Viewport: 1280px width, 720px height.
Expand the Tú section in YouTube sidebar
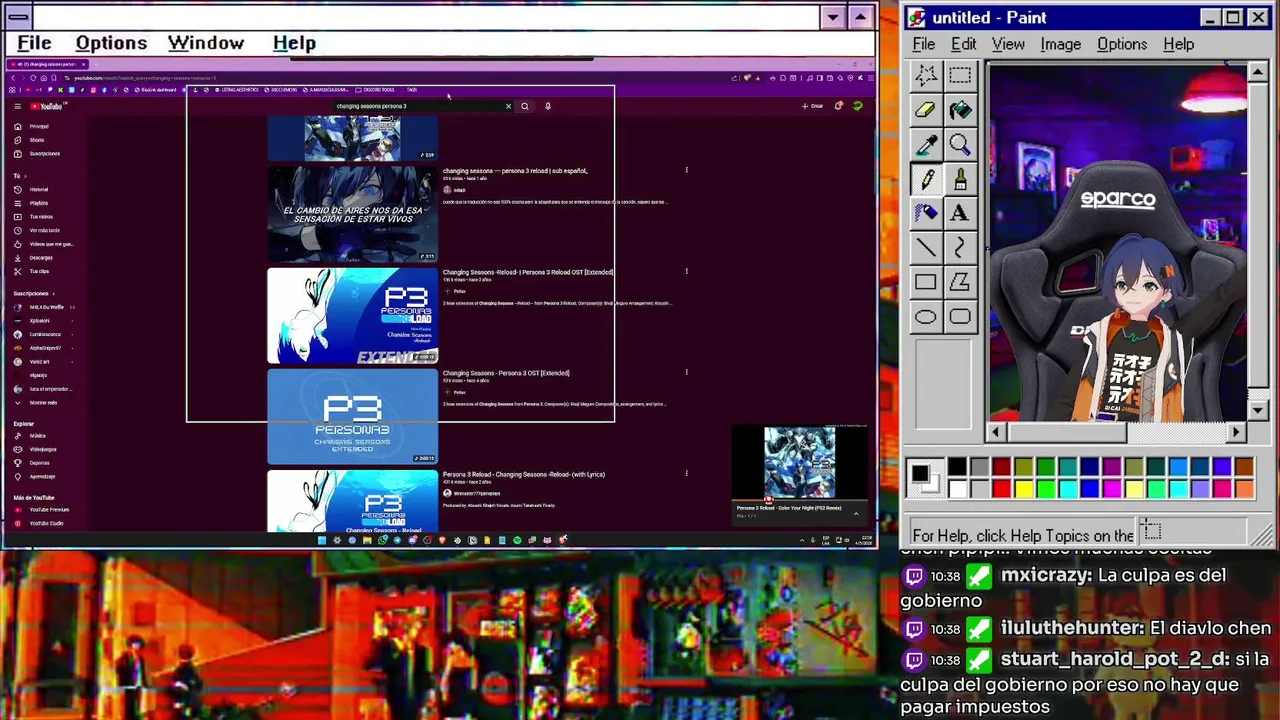coord(18,176)
